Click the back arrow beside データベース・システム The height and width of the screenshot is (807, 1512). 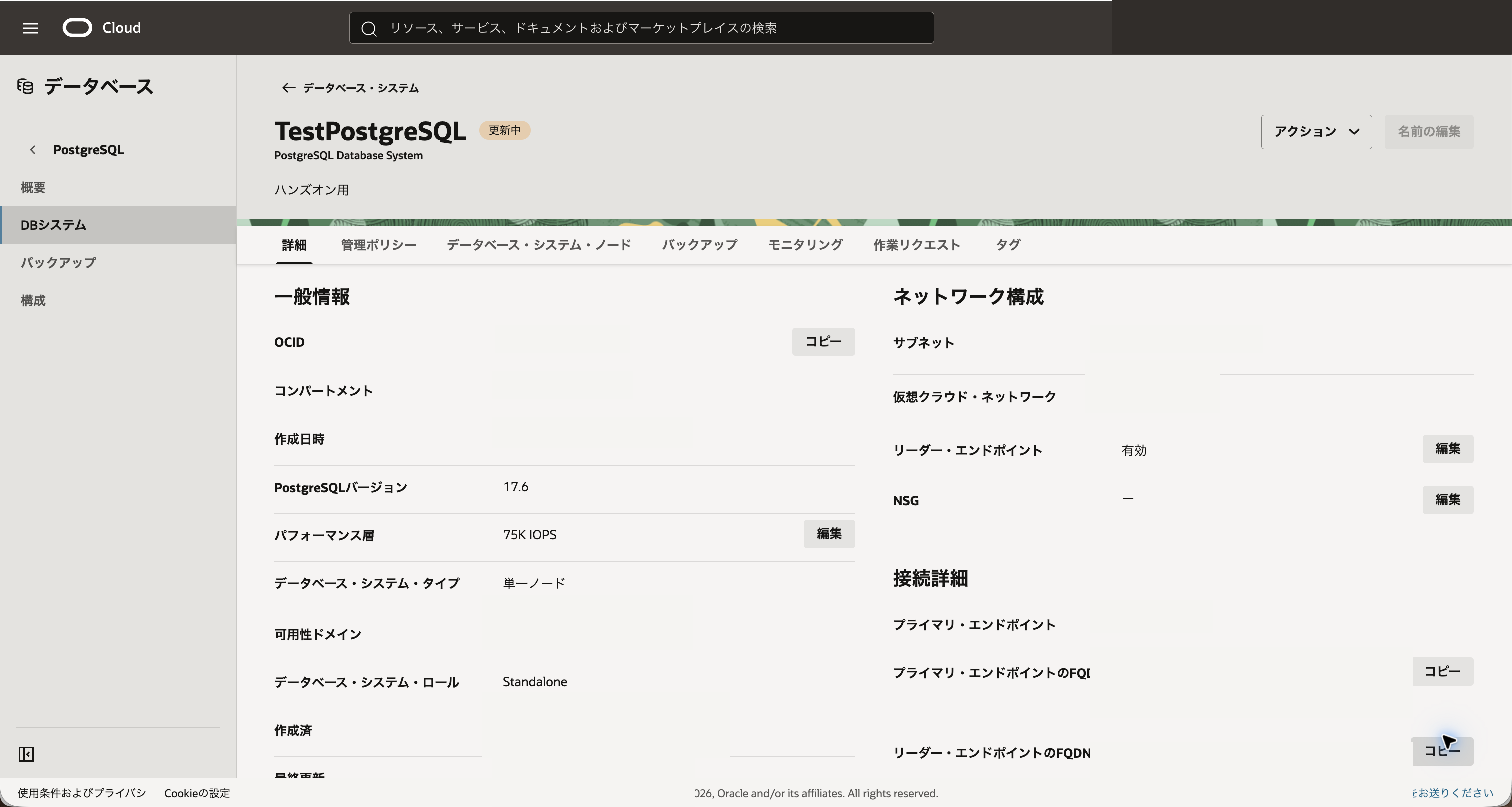coord(288,88)
